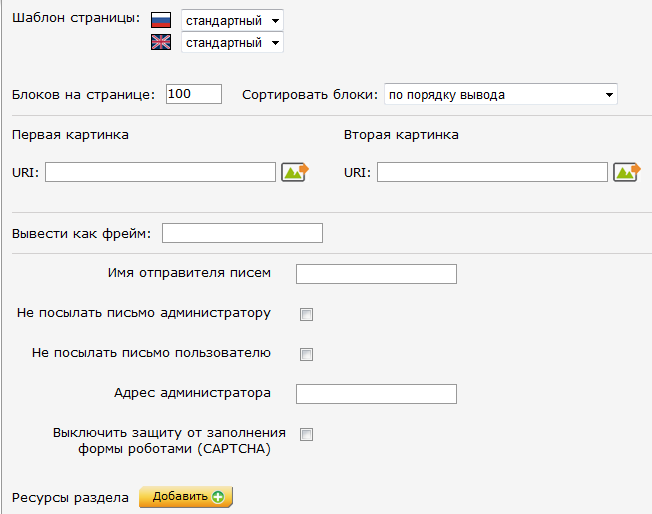
Task: Click the green plus icon on Добавить
Action: tap(218, 497)
